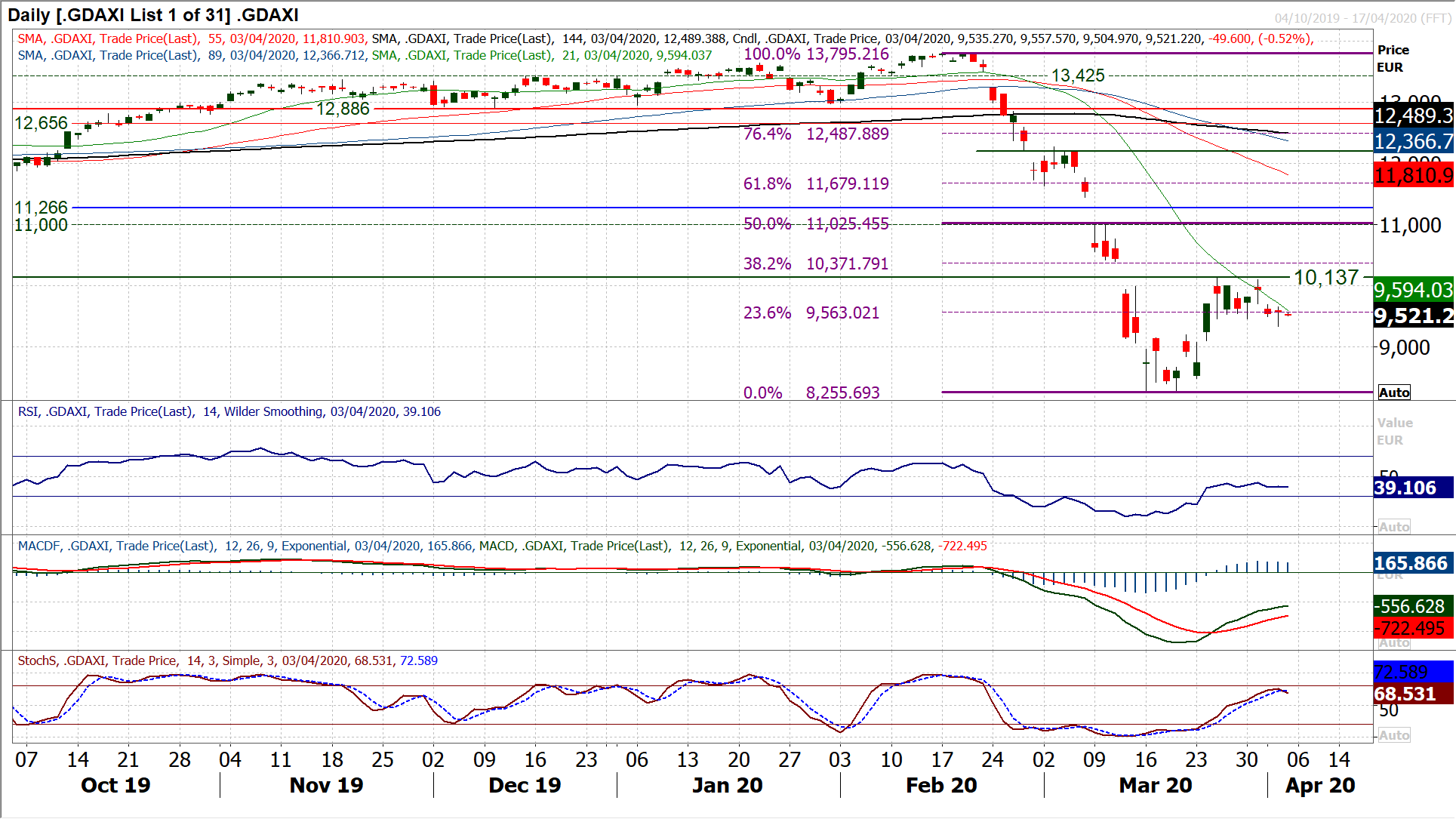The width and height of the screenshot is (1456, 819).
Task: Click the Price EUR axis header
Action: point(1393,59)
